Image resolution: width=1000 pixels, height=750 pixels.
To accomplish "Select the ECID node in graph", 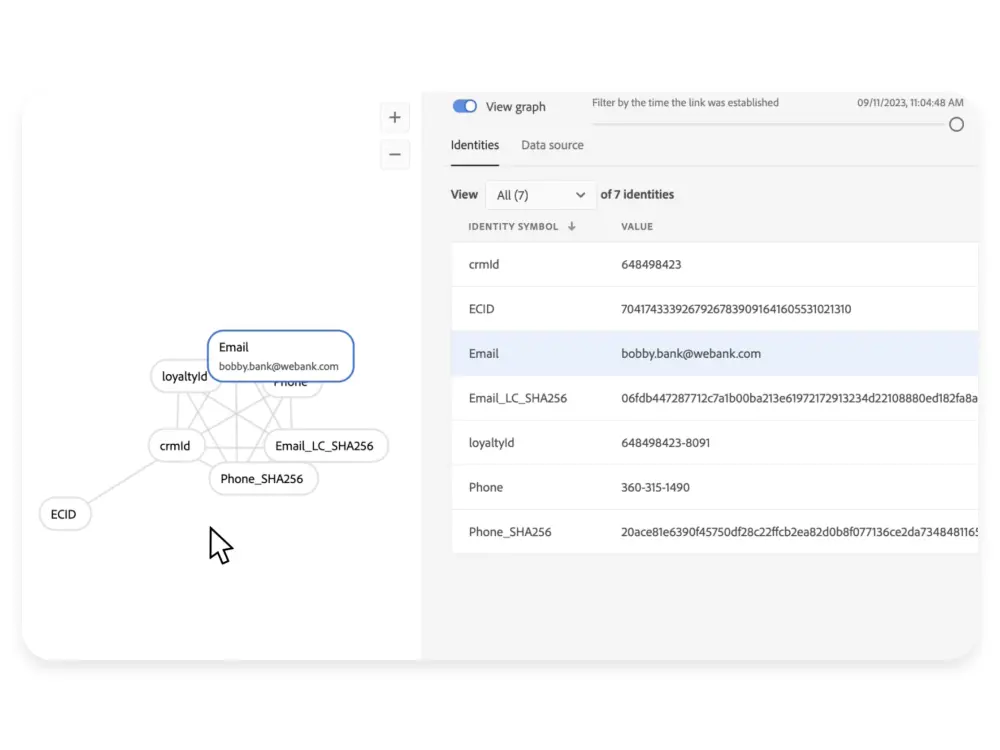I will (x=64, y=514).
